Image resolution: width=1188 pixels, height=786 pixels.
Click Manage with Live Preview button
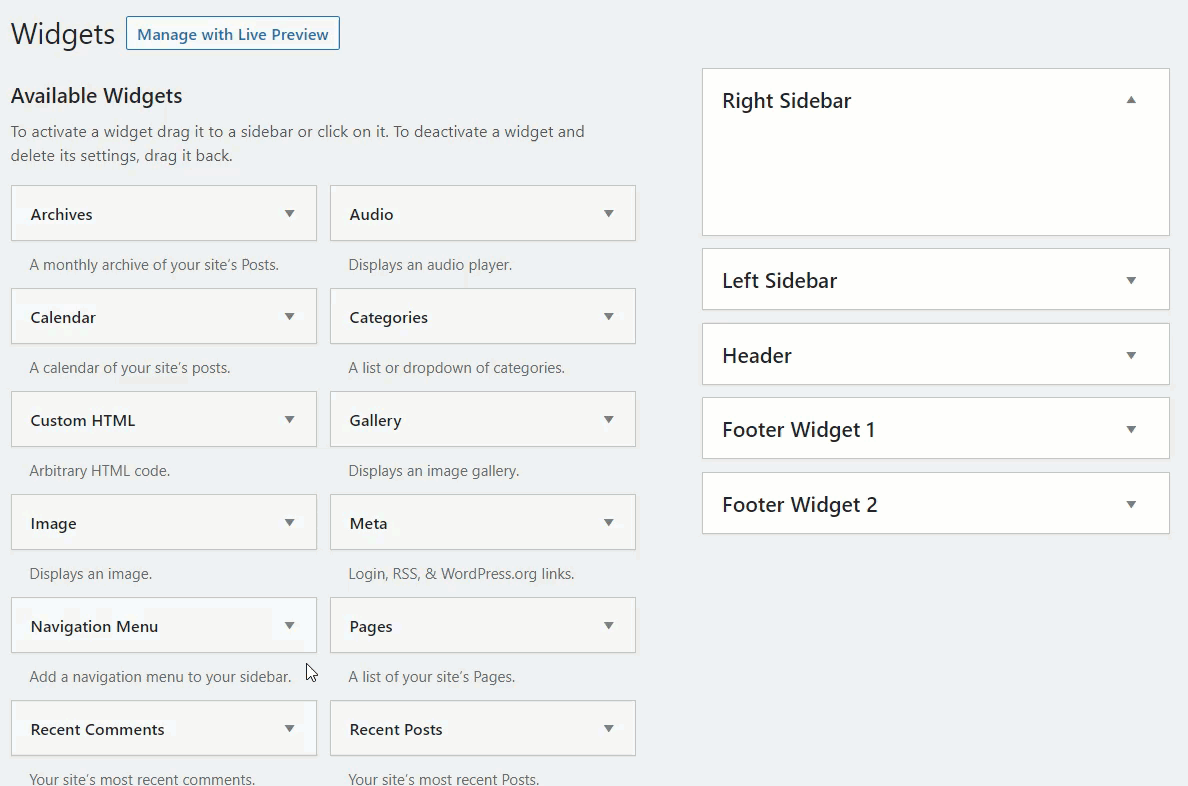click(233, 34)
